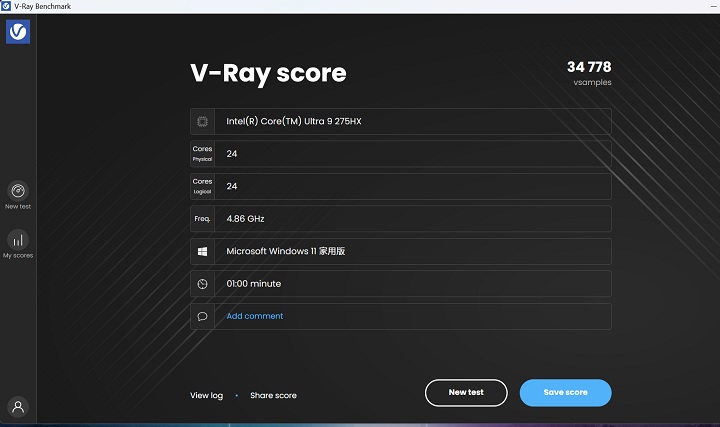Select the 34 778 score value

(x=589, y=67)
